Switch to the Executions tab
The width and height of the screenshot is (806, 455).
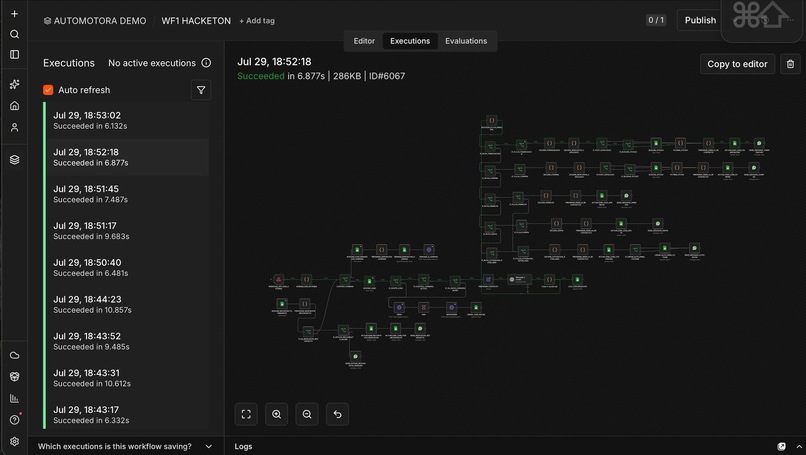click(x=410, y=41)
